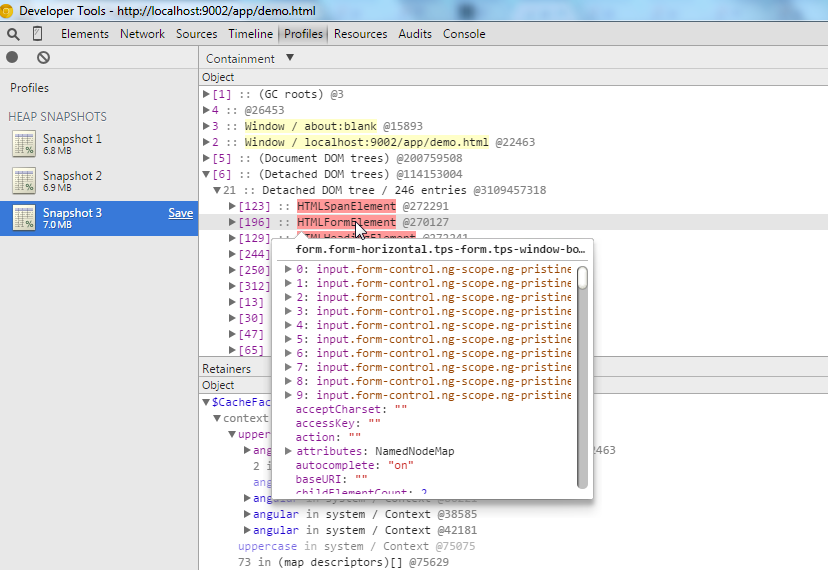Collapse (Detached DOM trees) row
Image resolution: width=828 pixels, height=570 pixels.
tap(206, 174)
